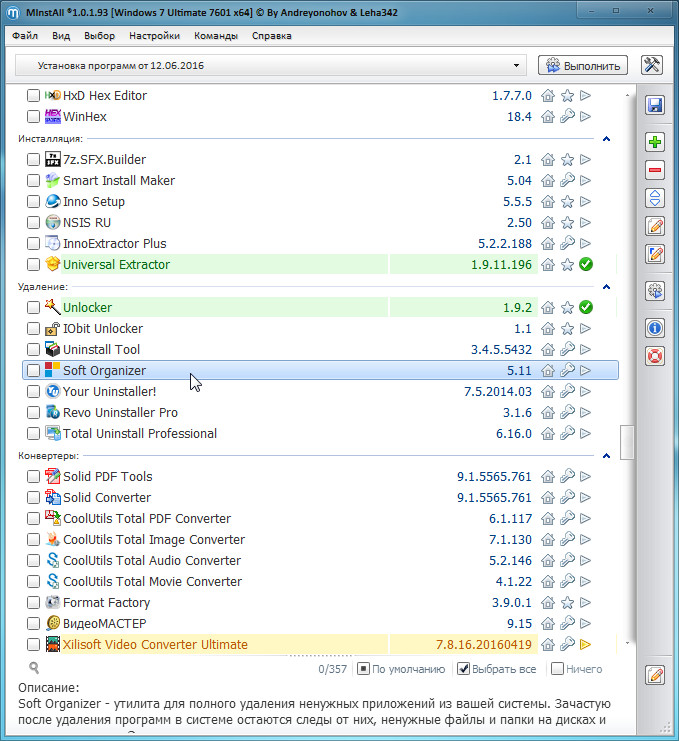Tick the Universal Extractor checkbox

click(x=33, y=265)
